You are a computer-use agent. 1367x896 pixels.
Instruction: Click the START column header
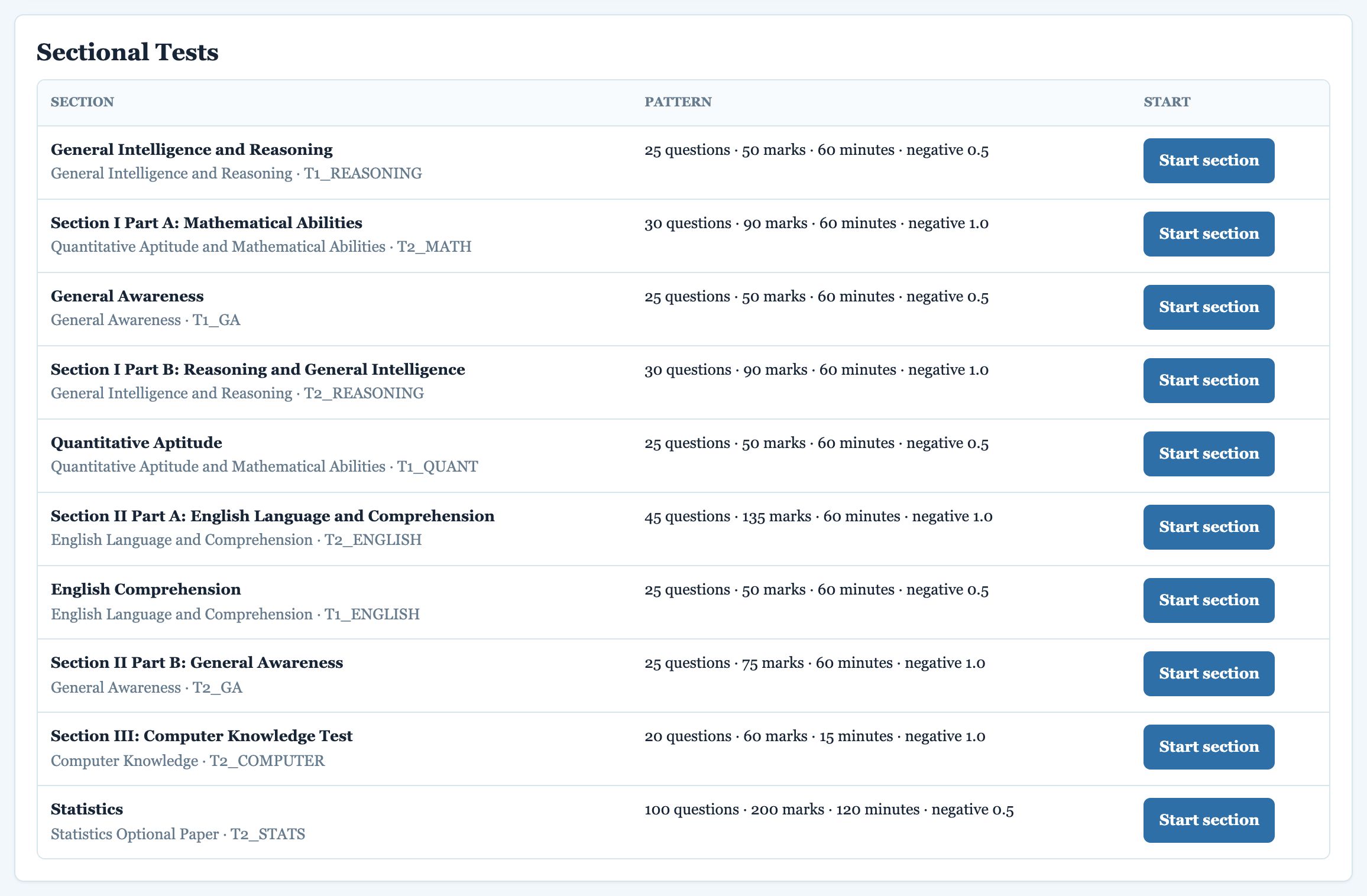(1167, 102)
